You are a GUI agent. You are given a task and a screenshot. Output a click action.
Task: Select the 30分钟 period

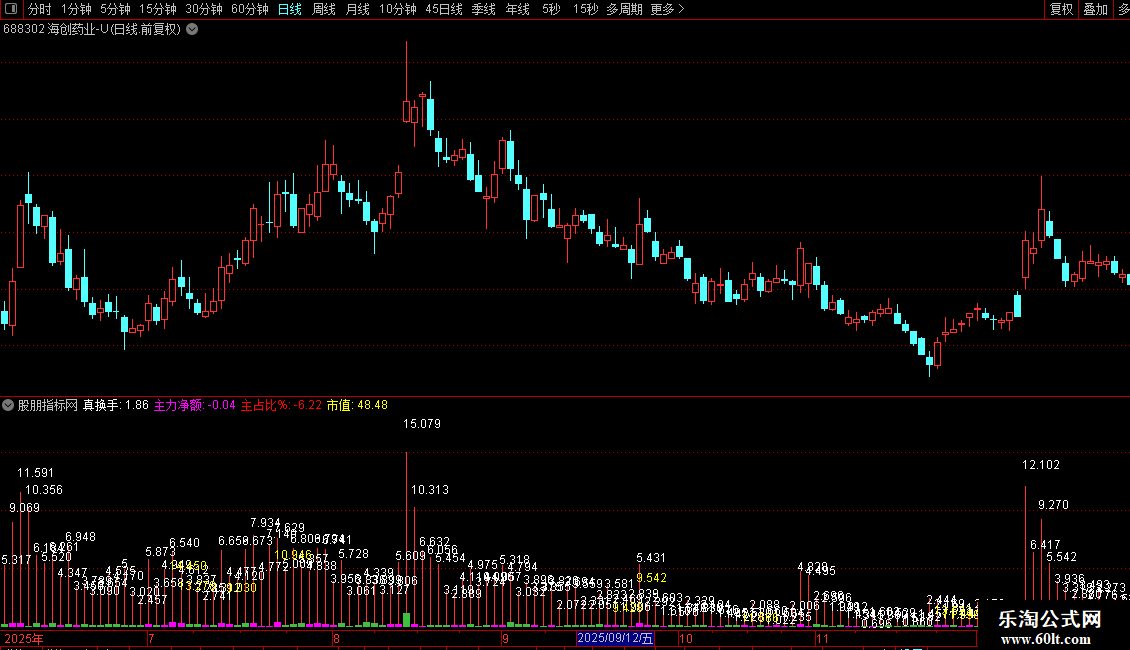(204, 9)
